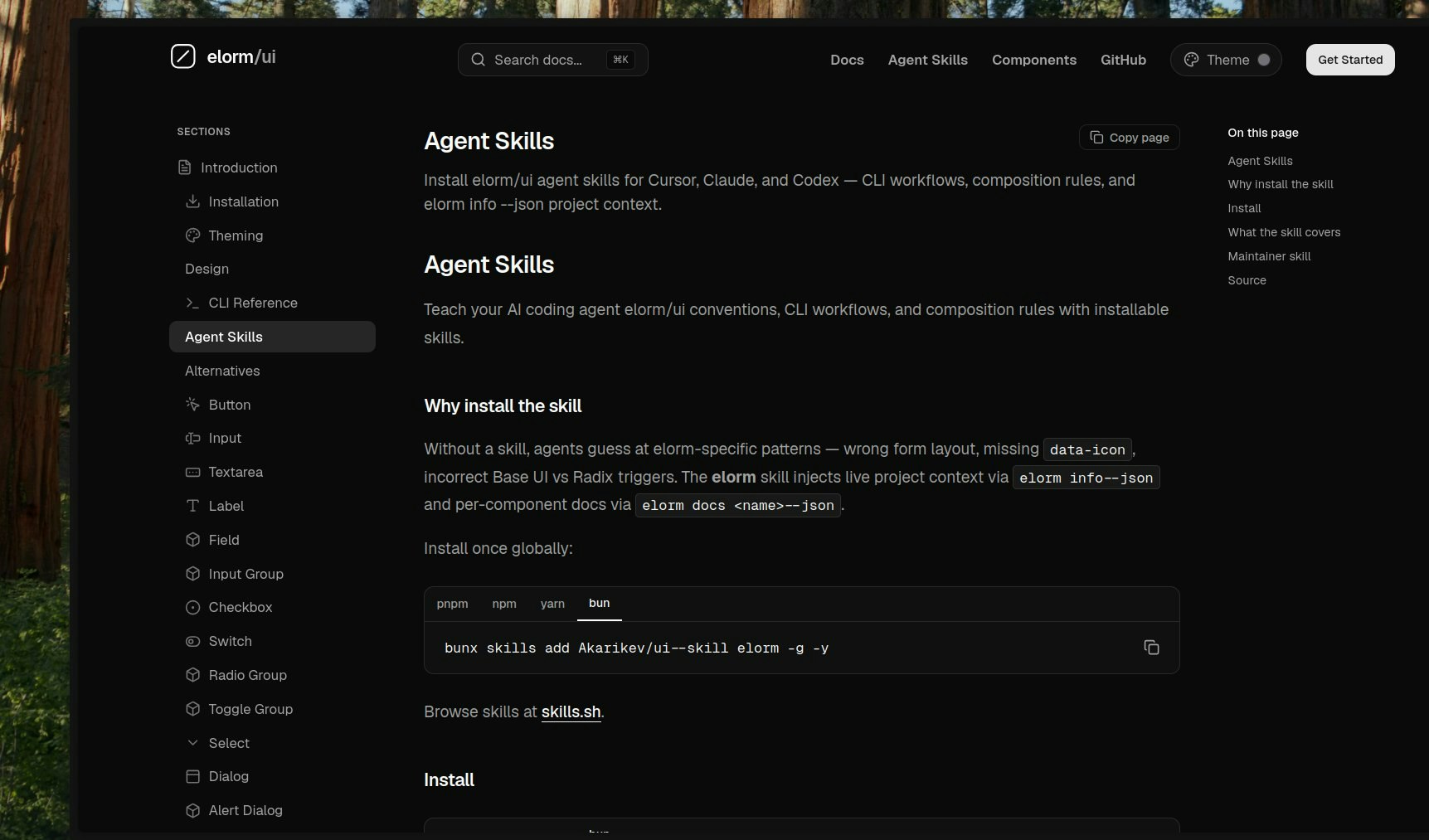Click the Install section heading

(449, 779)
